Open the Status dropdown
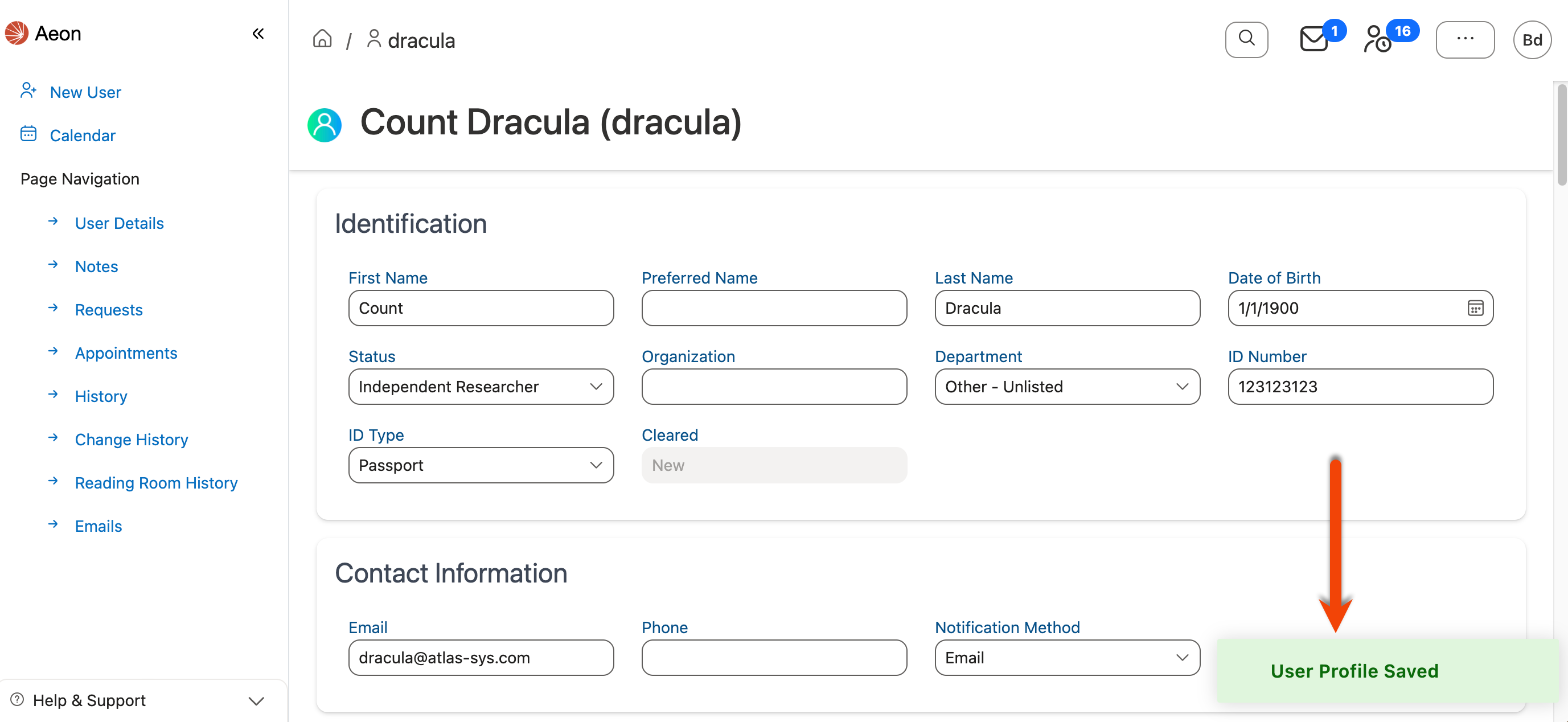Screen dimensions: 1568x722 coord(481,387)
